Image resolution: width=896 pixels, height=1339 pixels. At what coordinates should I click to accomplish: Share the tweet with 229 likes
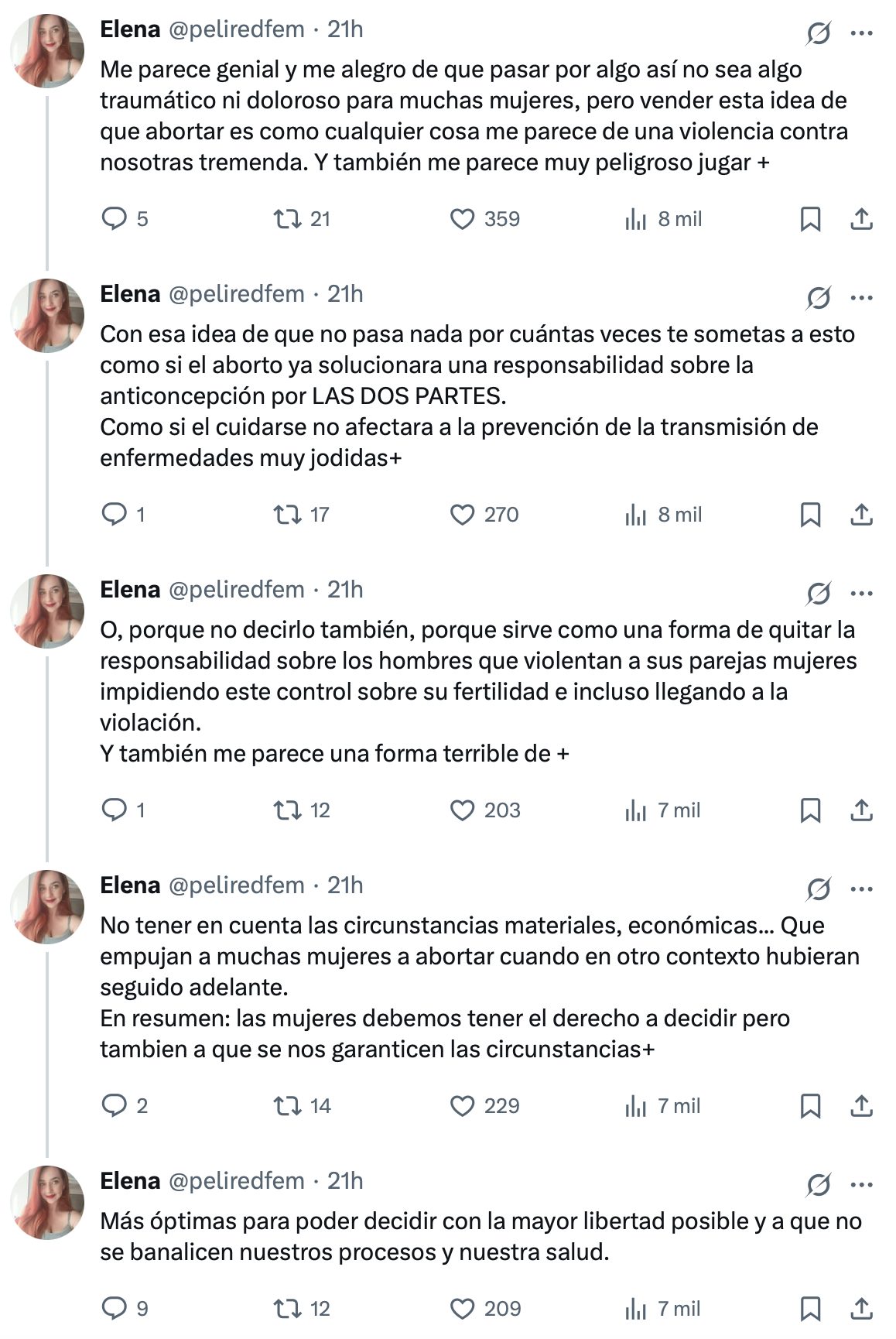click(861, 1106)
